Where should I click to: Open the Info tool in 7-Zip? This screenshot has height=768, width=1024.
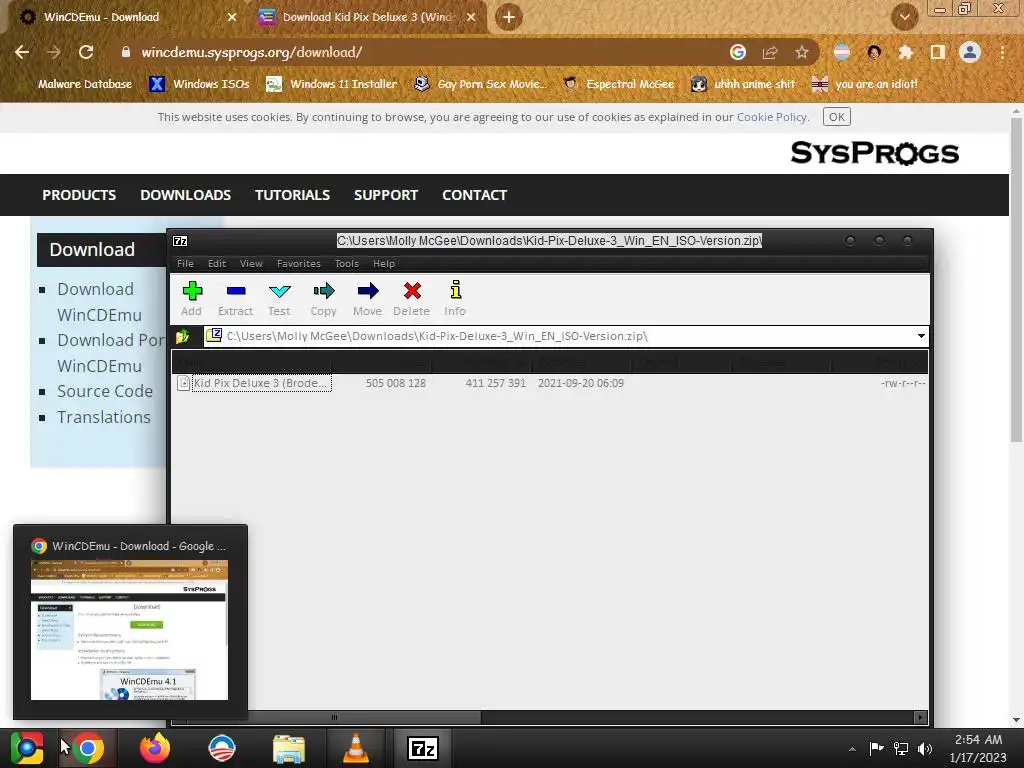point(455,298)
